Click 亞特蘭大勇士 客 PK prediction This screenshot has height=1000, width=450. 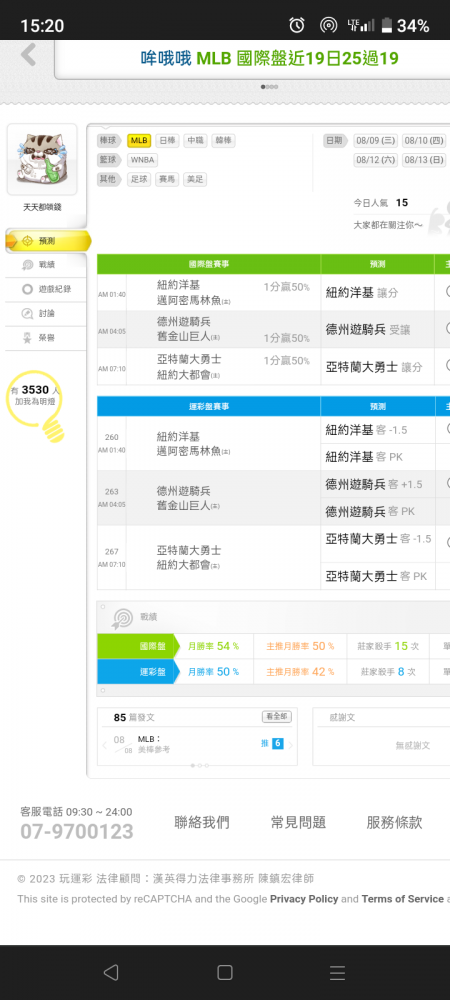(377, 576)
